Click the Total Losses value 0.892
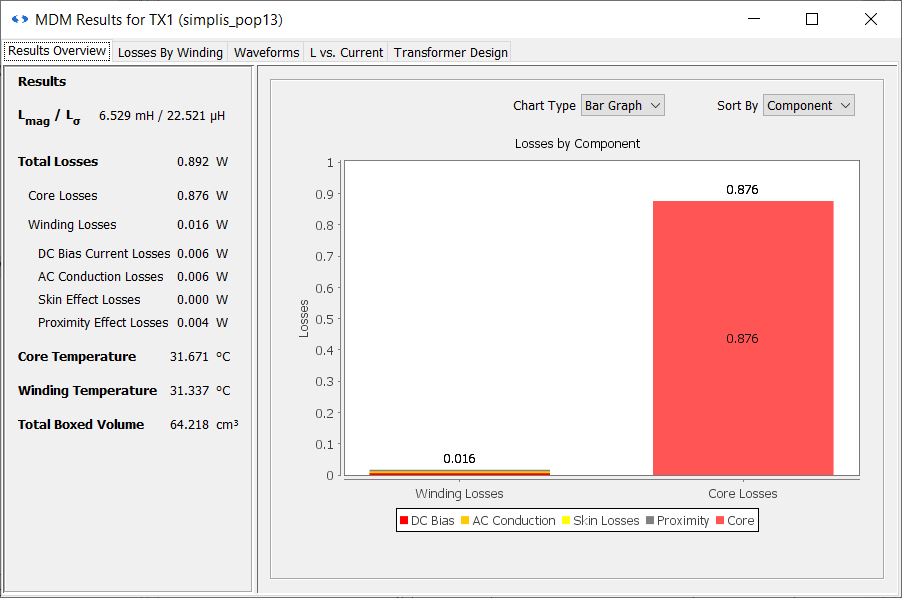Viewport: 902px width, 598px height. tap(192, 162)
